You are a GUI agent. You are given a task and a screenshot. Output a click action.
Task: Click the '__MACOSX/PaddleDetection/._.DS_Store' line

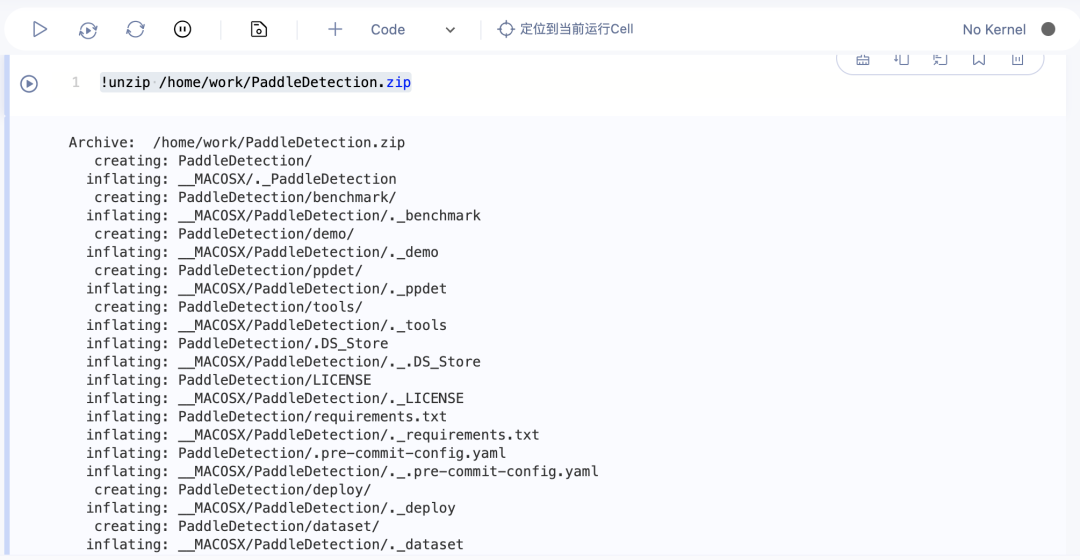(283, 362)
